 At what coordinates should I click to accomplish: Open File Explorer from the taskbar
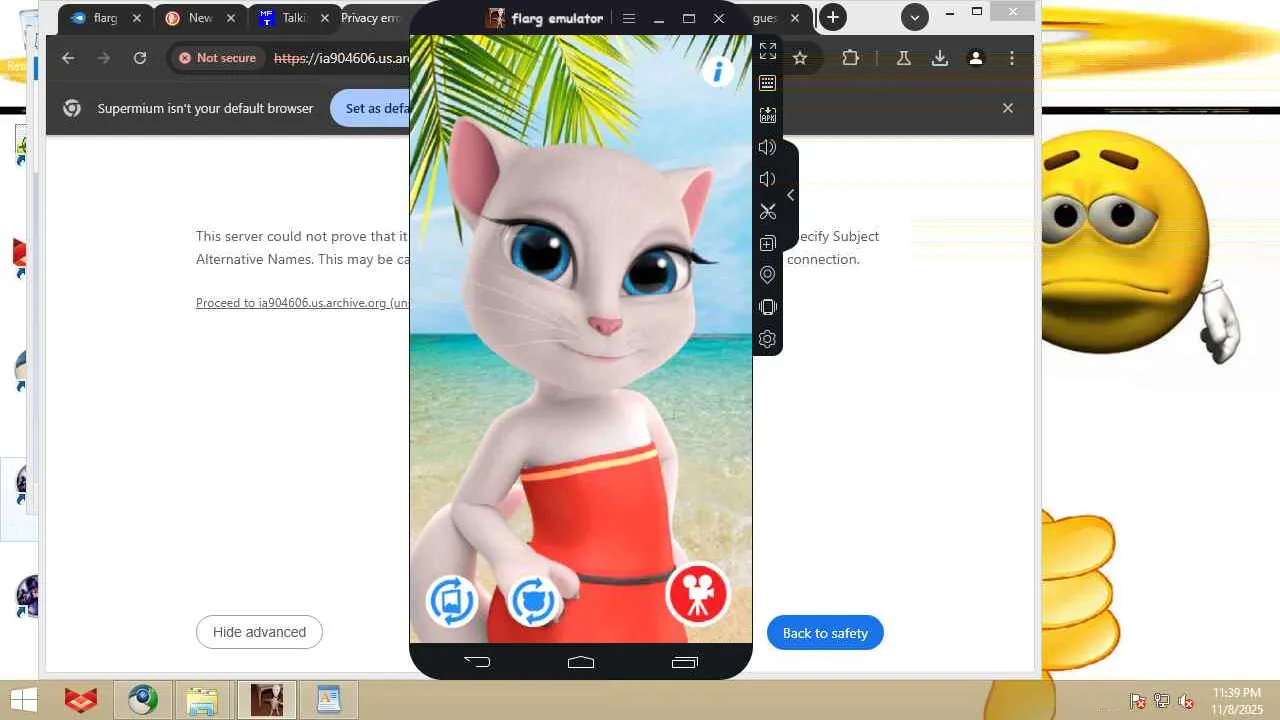[203, 701]
